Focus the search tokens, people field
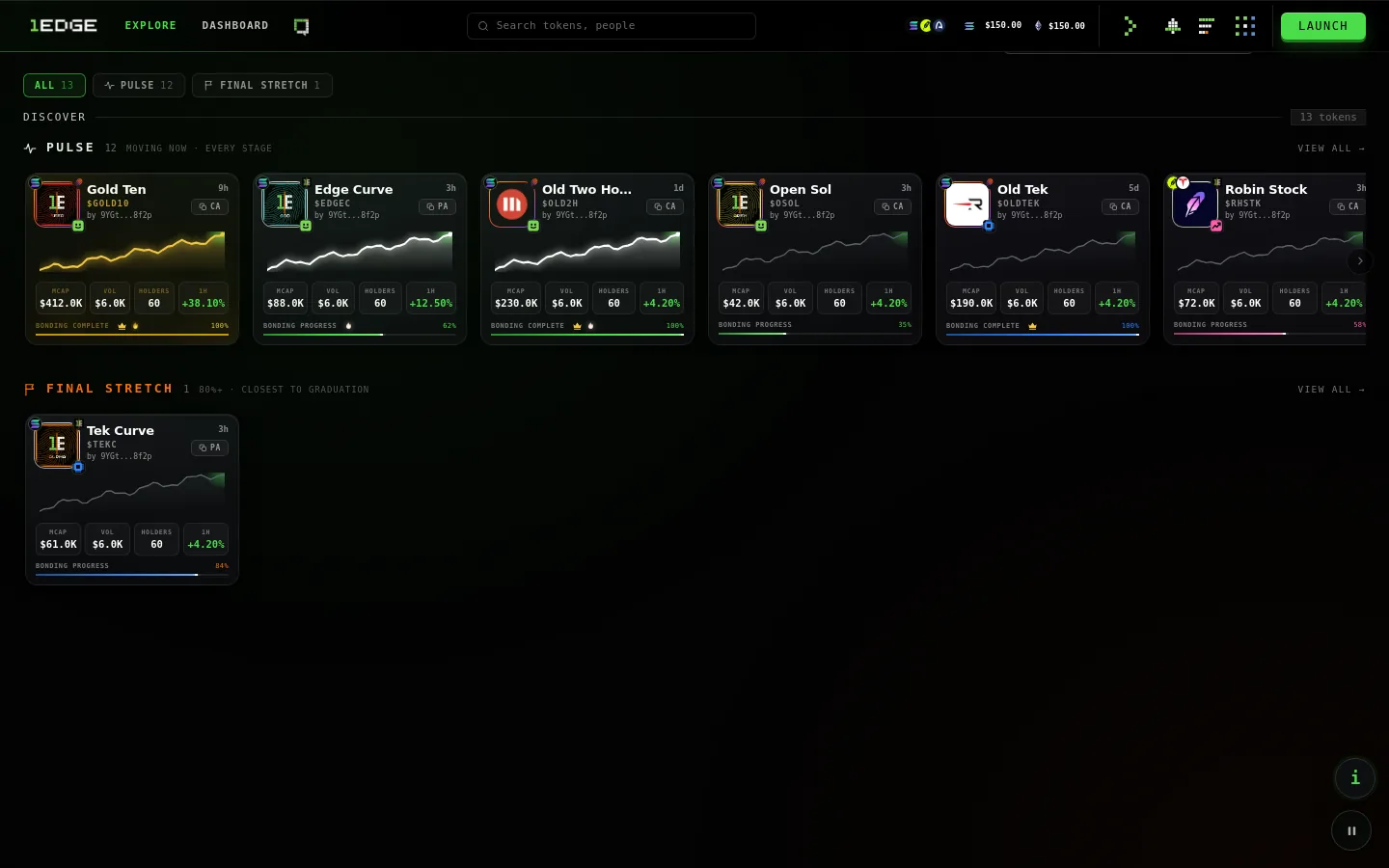1389x868 pixels. (x=612, y=26)
